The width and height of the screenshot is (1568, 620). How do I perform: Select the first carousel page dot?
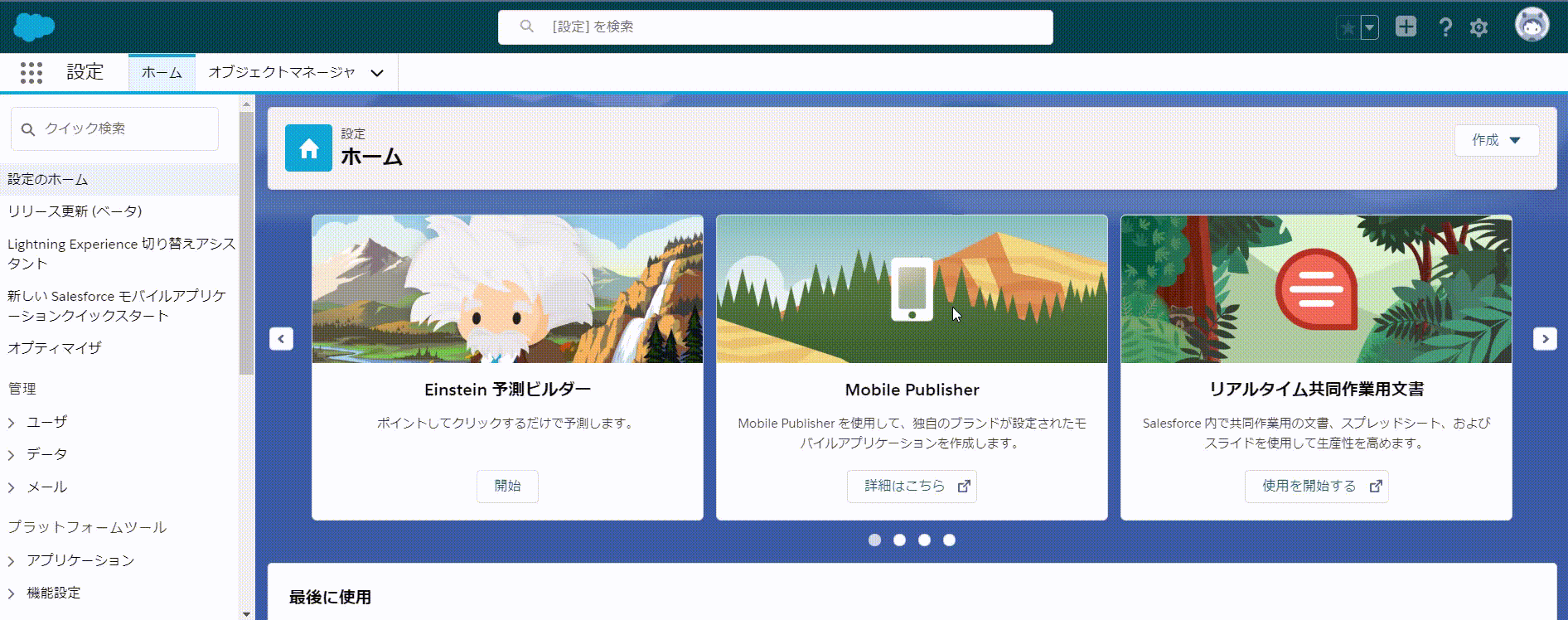pyautogui.click(x=874, y=540)
